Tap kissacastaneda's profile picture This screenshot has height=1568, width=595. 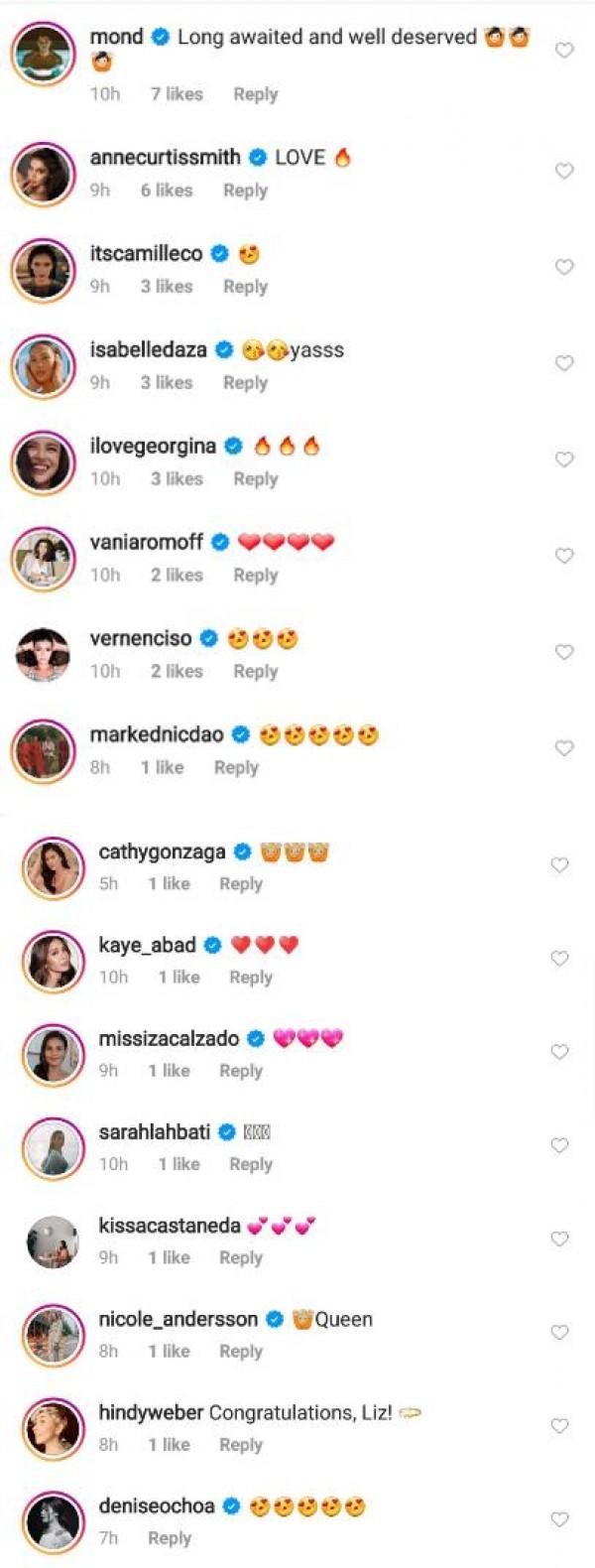(x=53, y=1241)
